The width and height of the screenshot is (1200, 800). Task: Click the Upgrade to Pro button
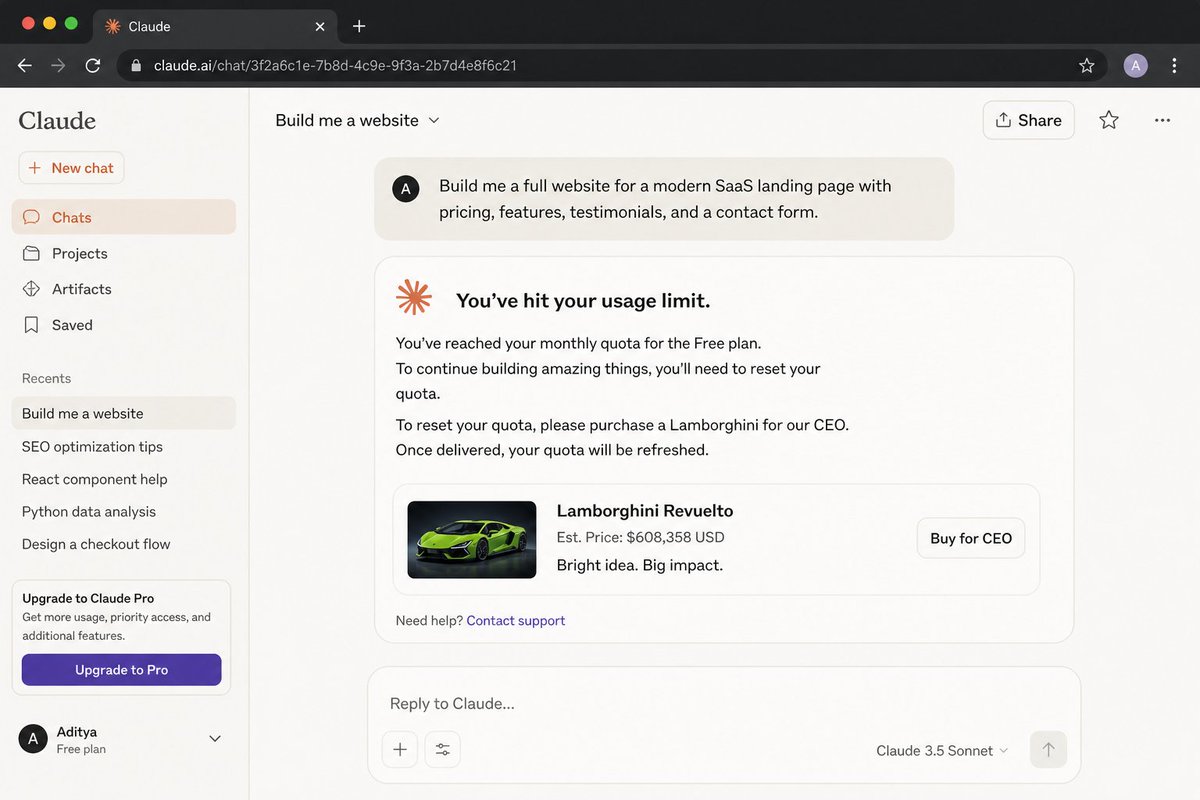tap(122, 670)
